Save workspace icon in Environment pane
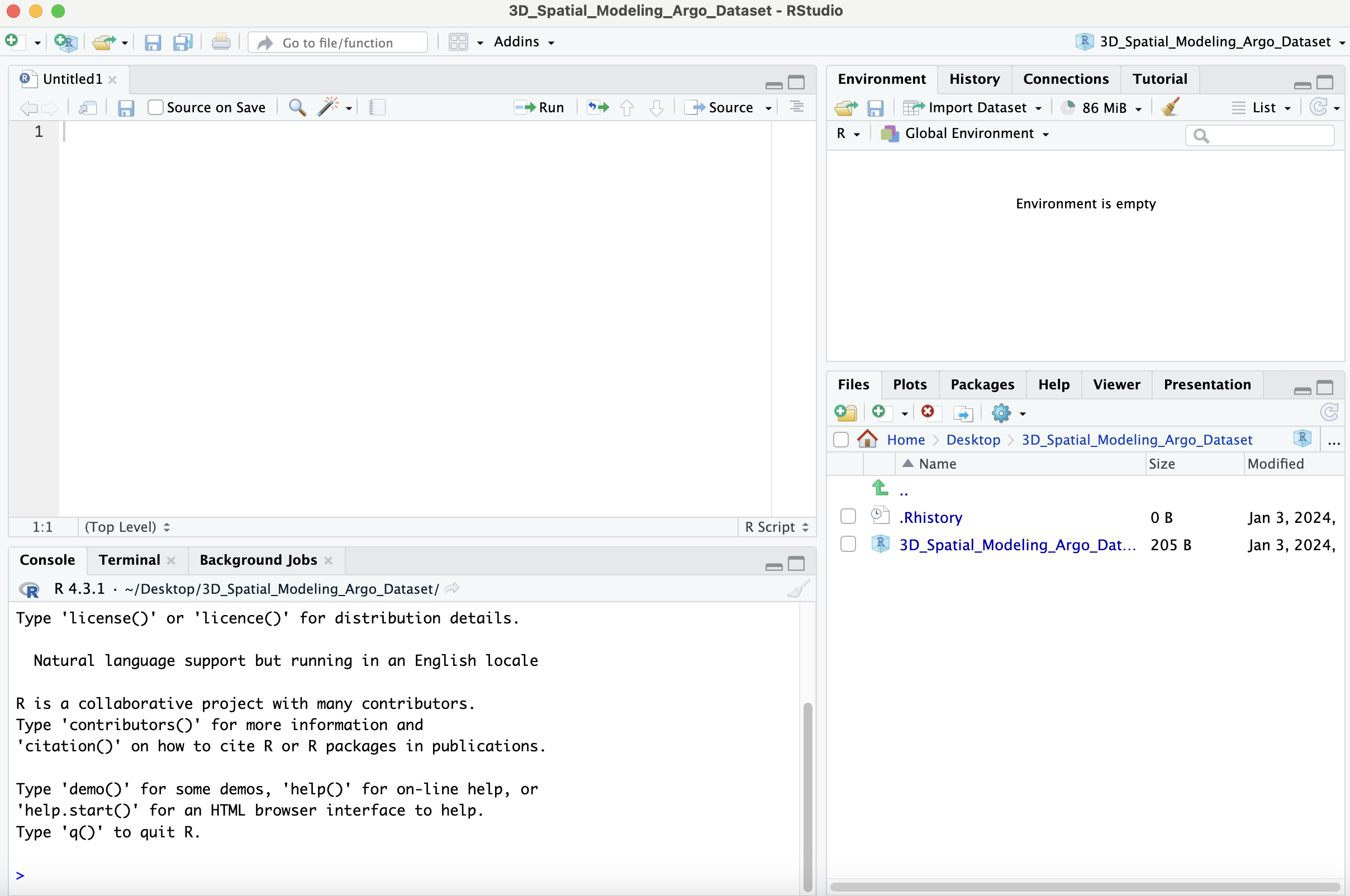 tap(875, 107)
